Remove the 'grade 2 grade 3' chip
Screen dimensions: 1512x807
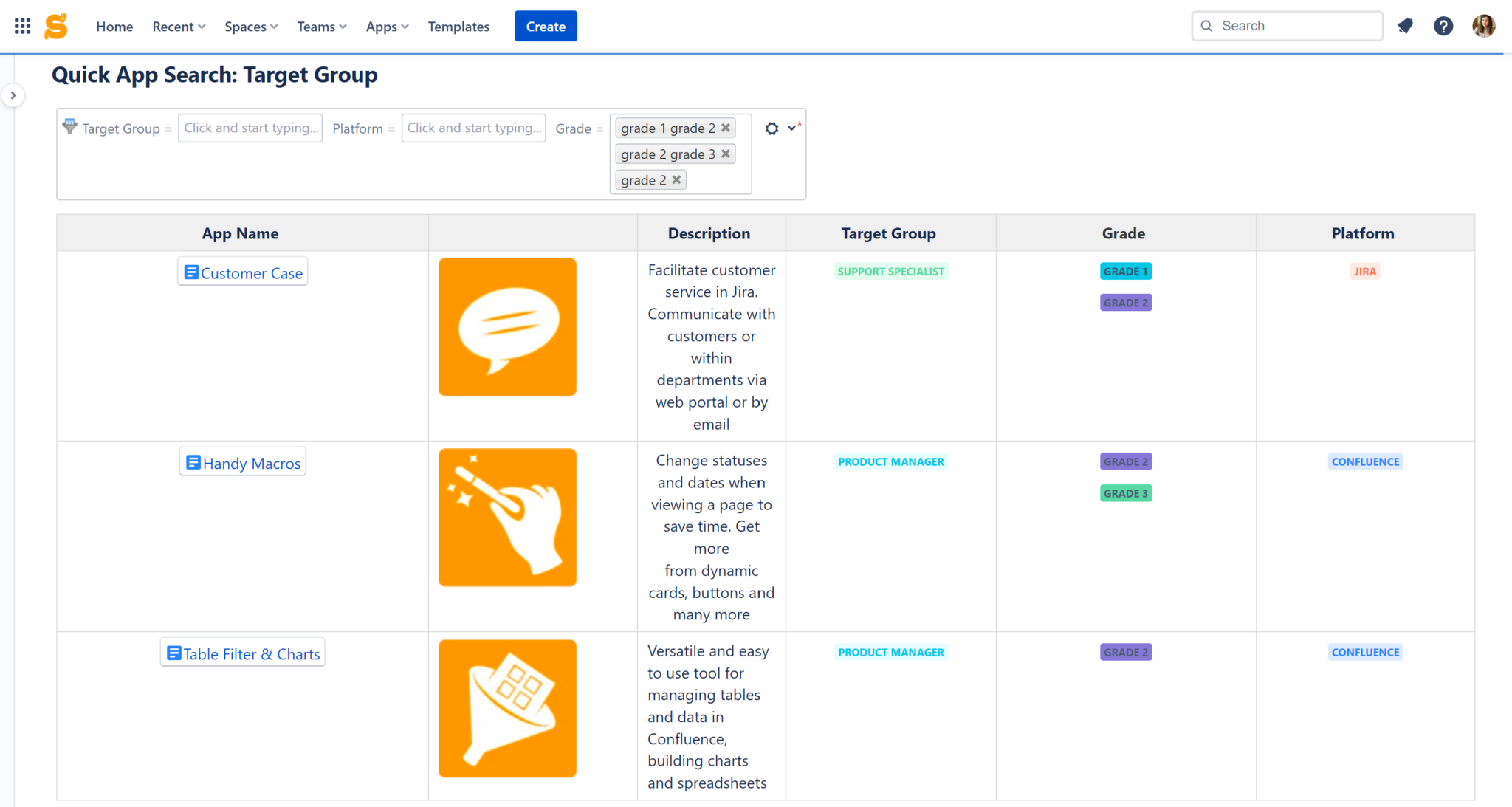(725, 154)
